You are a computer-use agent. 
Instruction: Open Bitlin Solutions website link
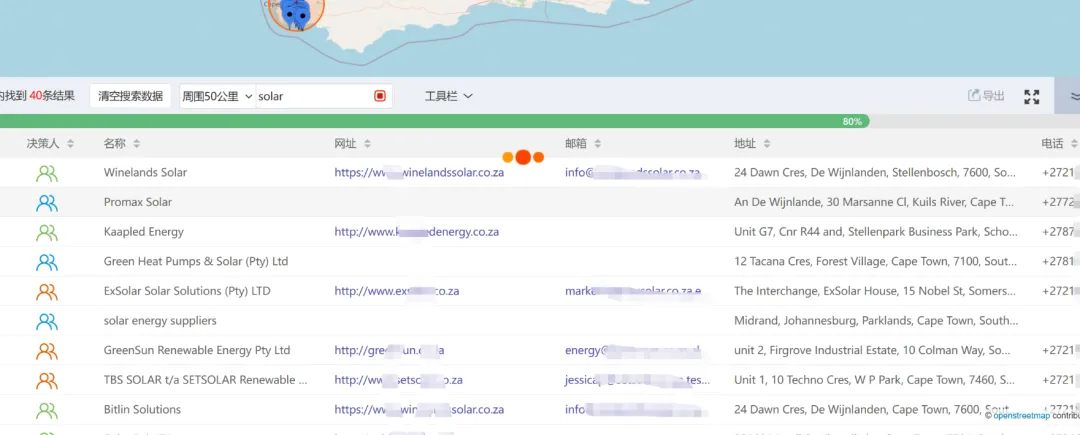coord(419,410)
